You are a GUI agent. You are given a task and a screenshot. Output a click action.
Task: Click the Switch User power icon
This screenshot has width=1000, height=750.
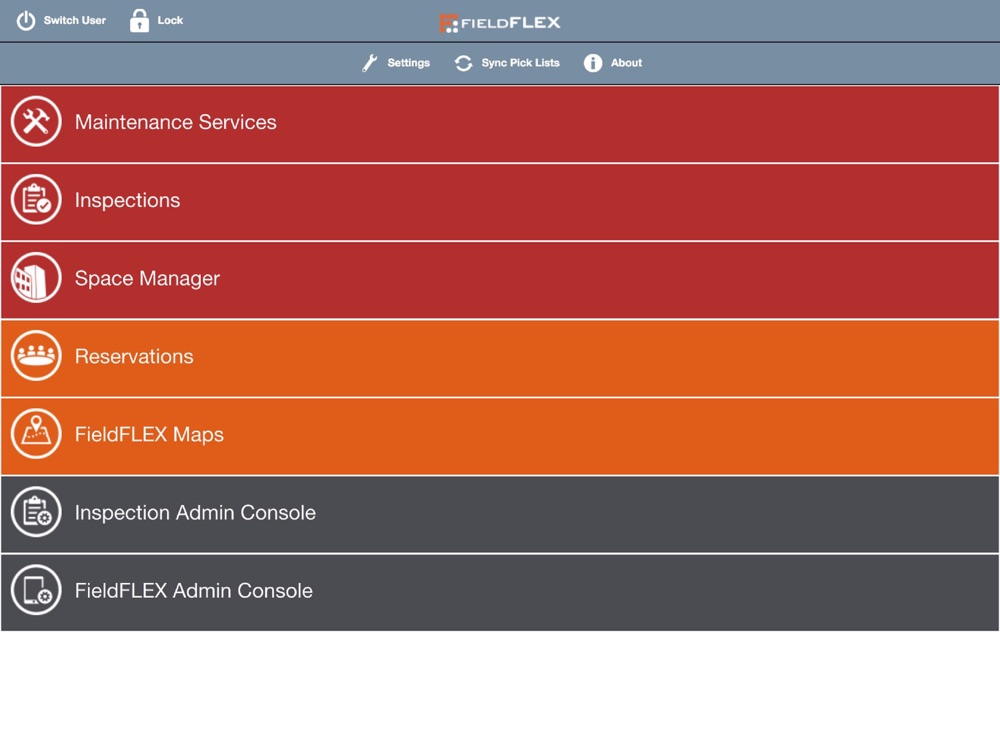pyautogui.click(x=26, y=21)
